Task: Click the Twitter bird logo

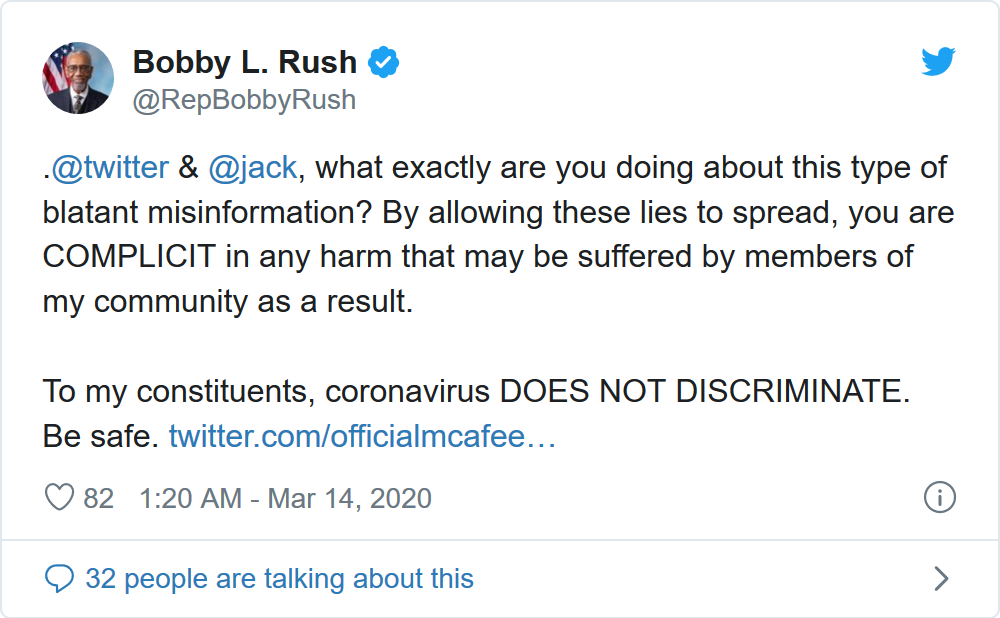Action: tap(938, 63)
